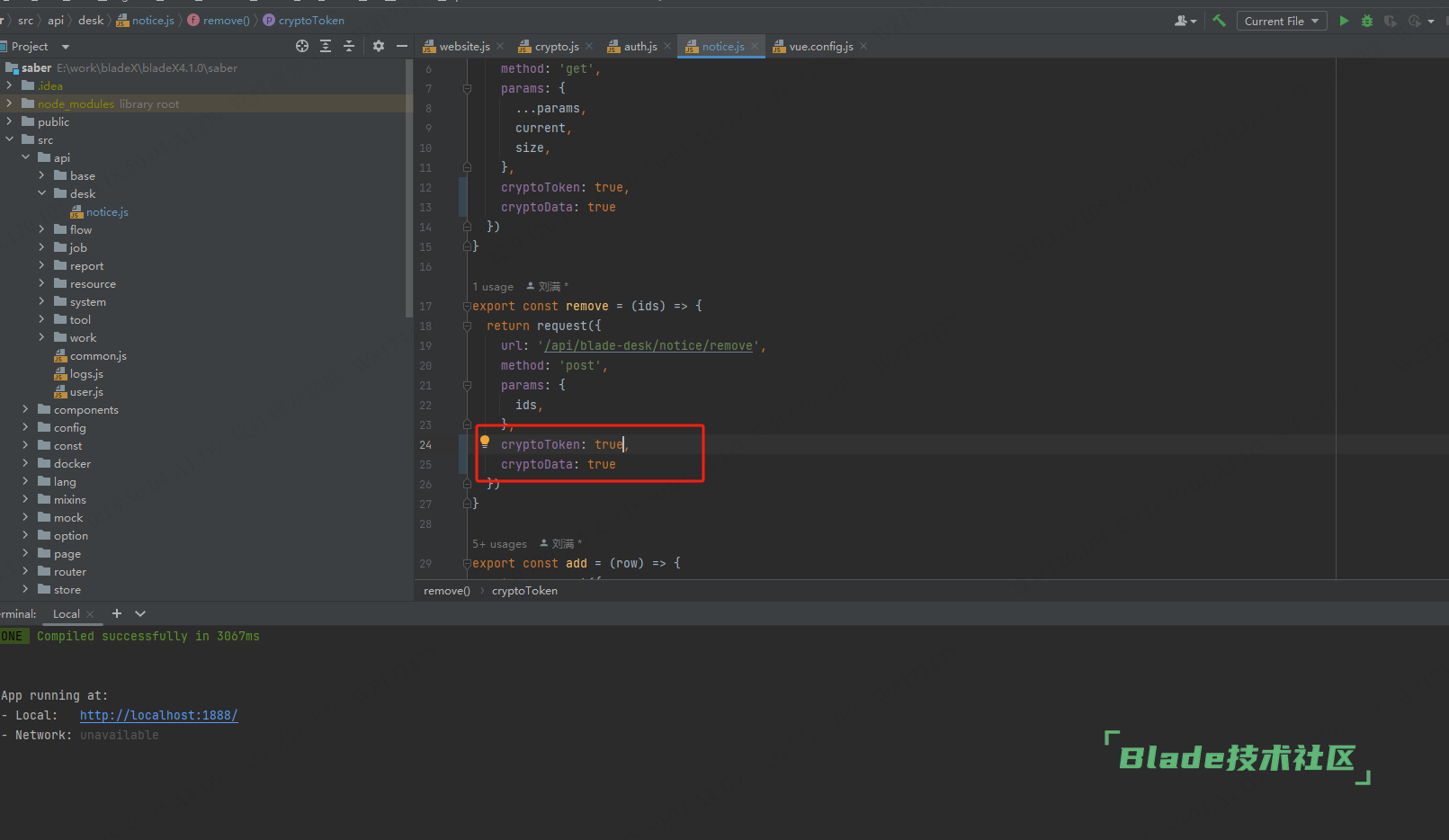Open terminal tabs dropdown chevron

pos(140,613)
